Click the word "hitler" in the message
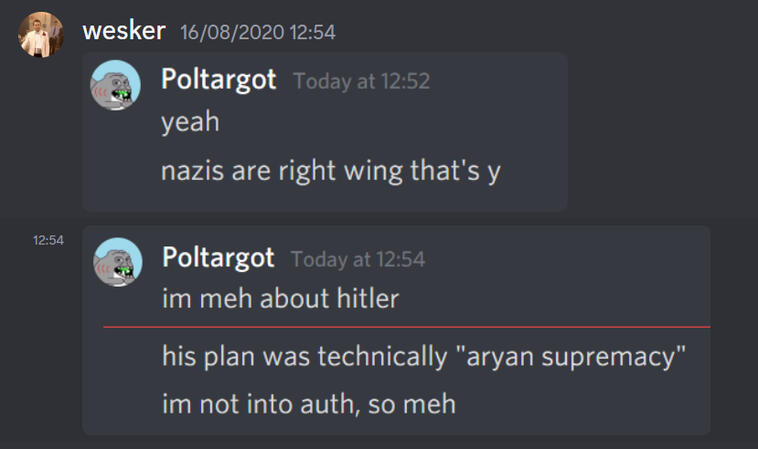 pyautogui.click(x=368, y=298)
